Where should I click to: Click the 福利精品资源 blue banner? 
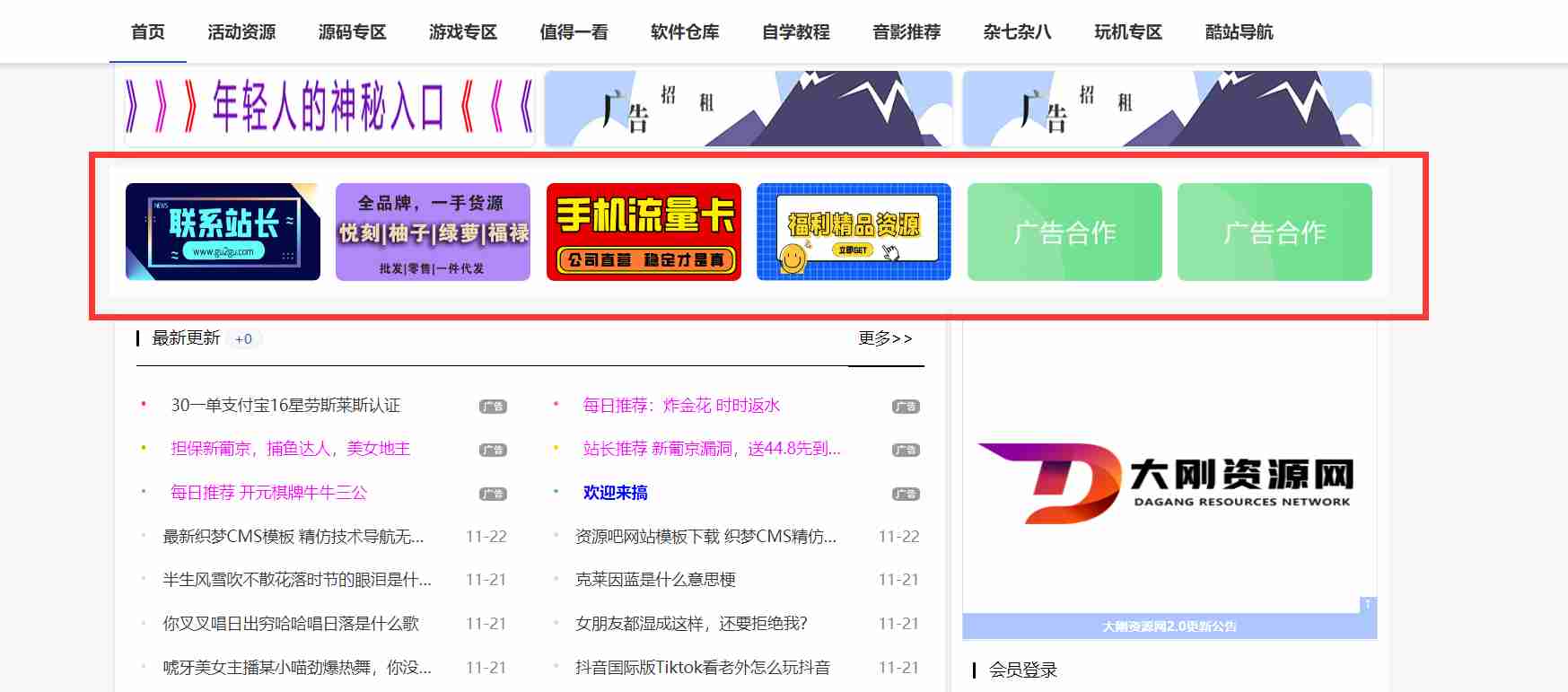(x=854, y=232)
